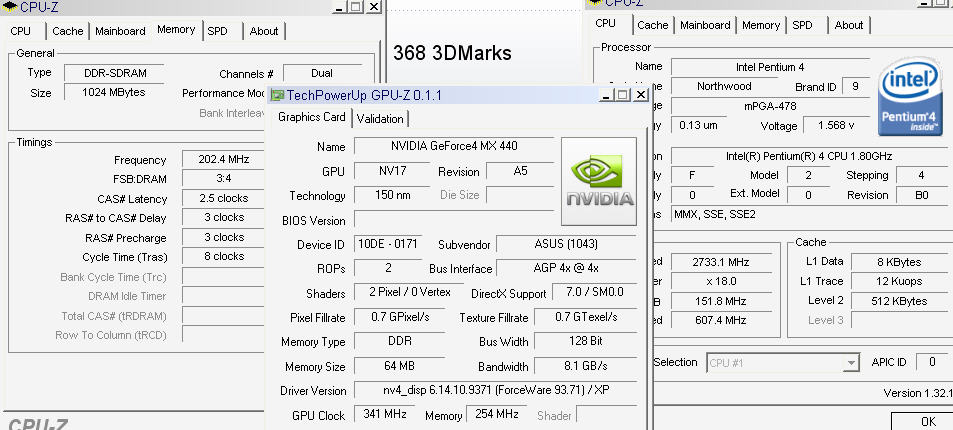Screen dimensions: 953x430
Task: Click the memory Size value 1024 MBytes
Action: [x=114, y=92]
